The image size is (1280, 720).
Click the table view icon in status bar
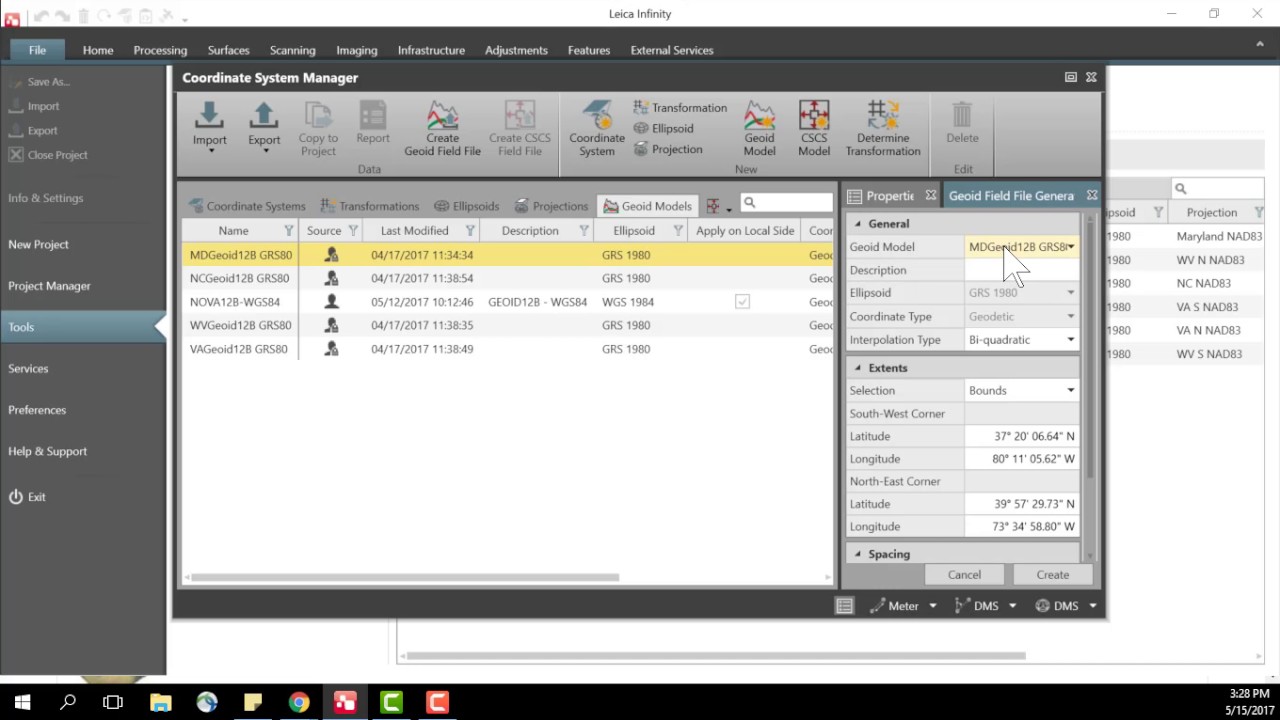click(x=844, y=605)
